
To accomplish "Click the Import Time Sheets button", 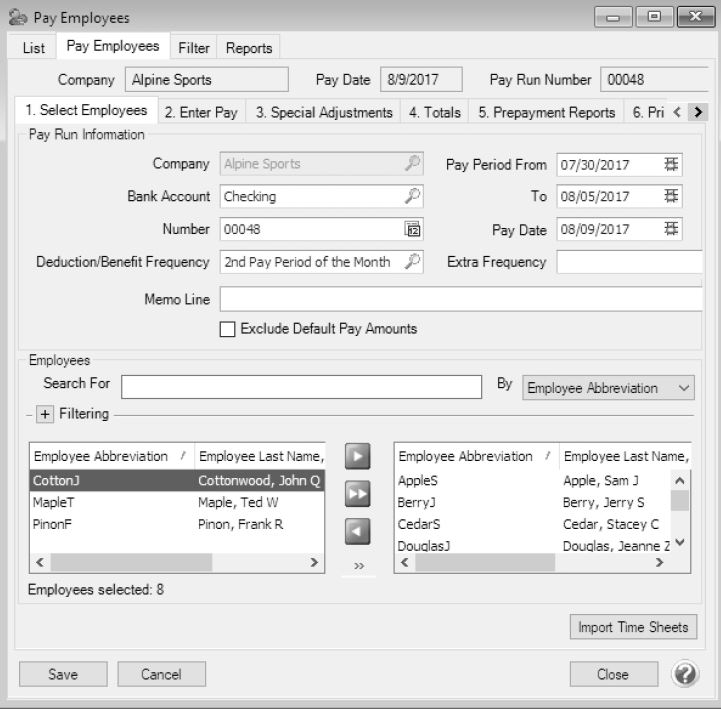I will pyautogui.click(x=633, y=627).
